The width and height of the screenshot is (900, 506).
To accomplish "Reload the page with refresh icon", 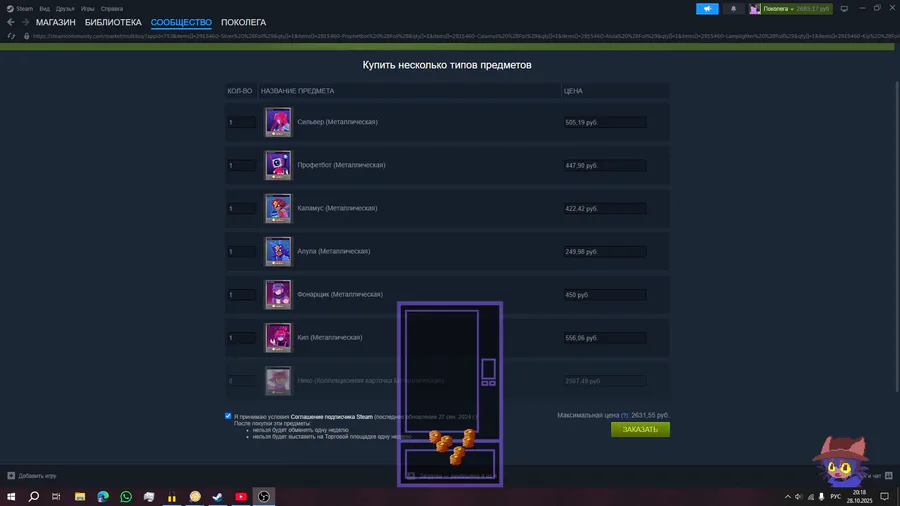I will pyautogui.click(x=11, y=36).
